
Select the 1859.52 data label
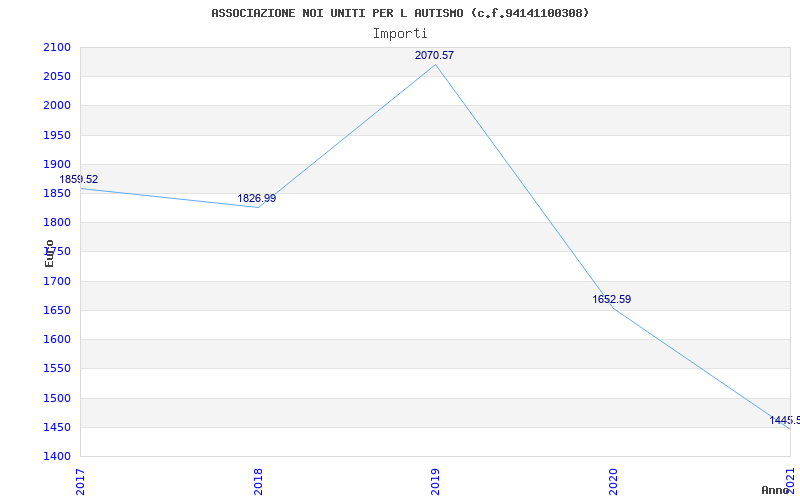click(x=79, y=180)
